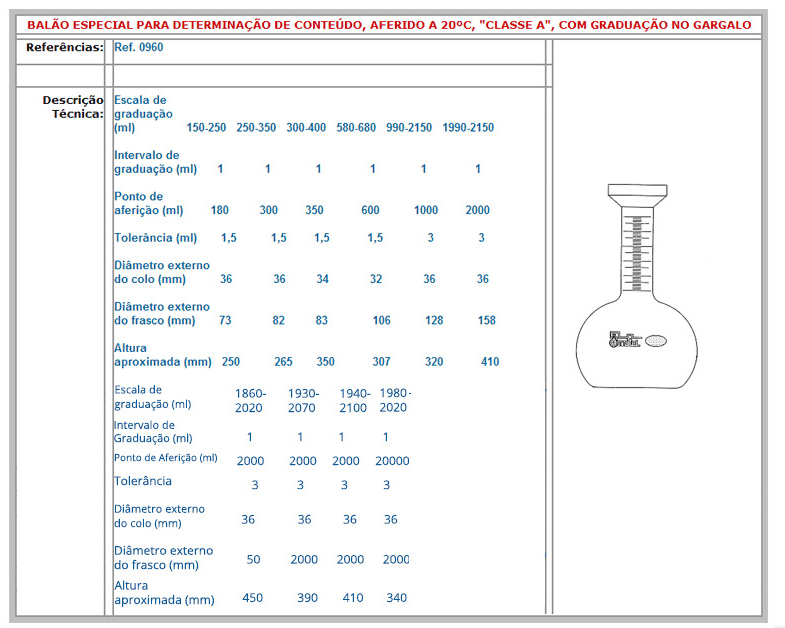Select the '1860- 2020' graduation scale value
Image resolution: width=785 pixels, height=628 pixels.
pos(250,401)
